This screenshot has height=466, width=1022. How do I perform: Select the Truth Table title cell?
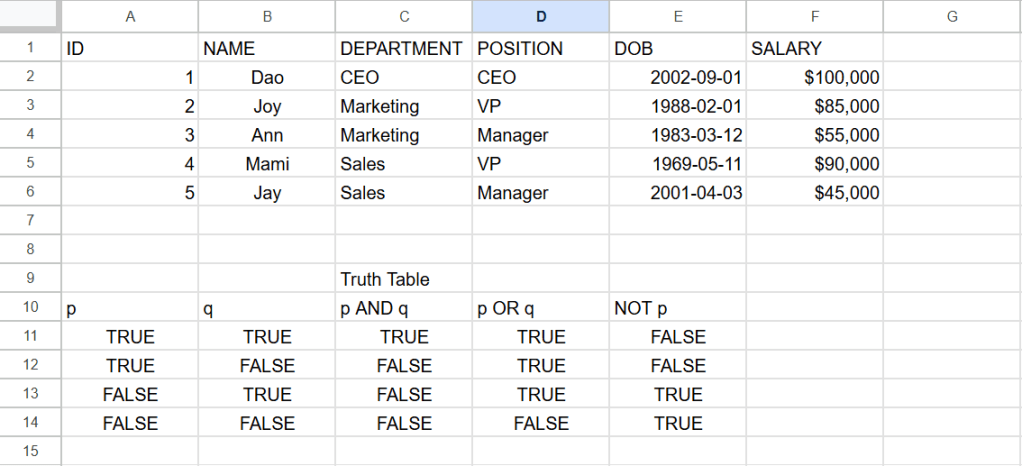click(x=403, y=279)
